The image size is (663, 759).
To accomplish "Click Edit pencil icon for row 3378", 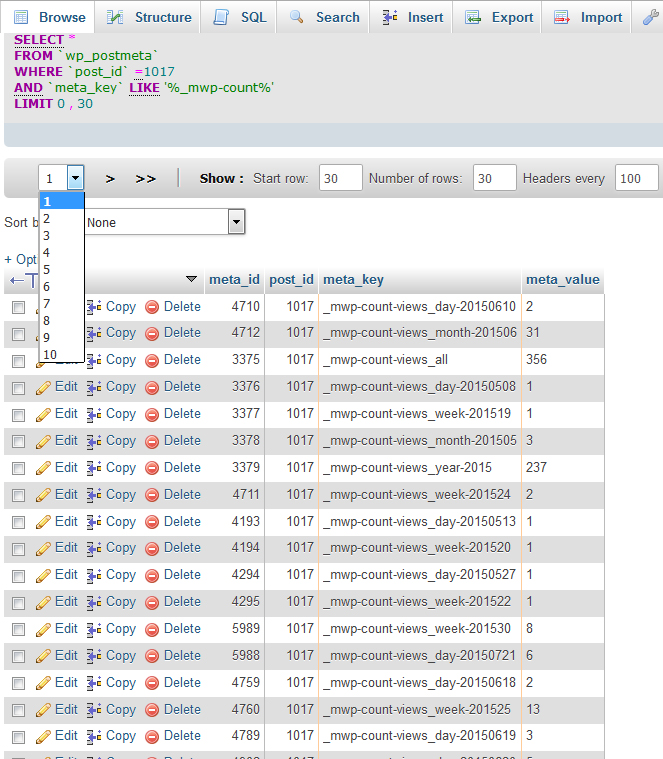I will pyautogui.click(x=43, y=441).
